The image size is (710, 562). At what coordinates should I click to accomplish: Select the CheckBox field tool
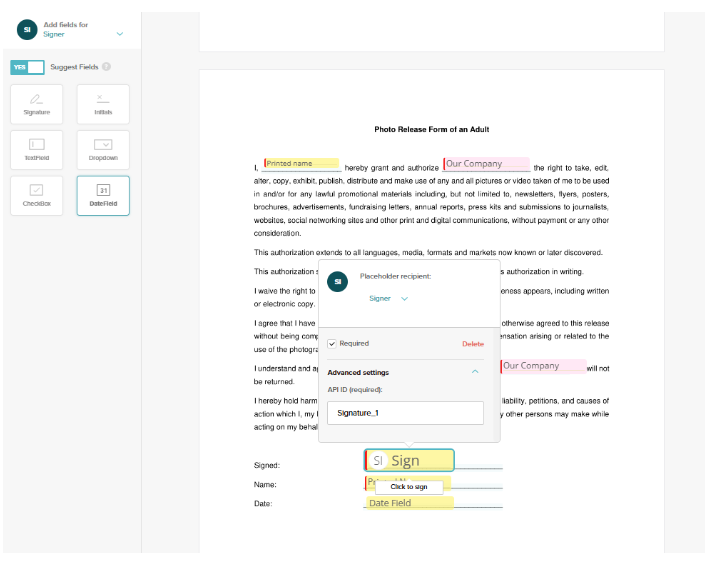coord(36,195)
